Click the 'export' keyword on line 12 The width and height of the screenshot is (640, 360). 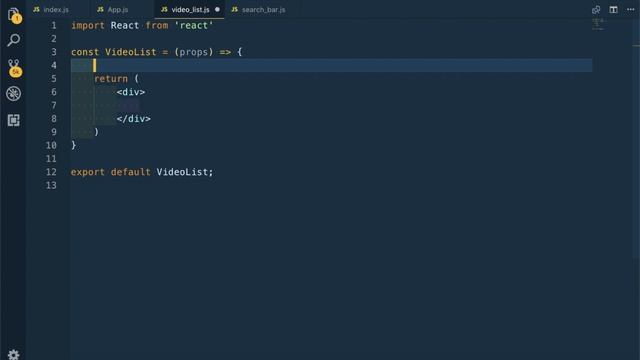click(x=88, y=172)
